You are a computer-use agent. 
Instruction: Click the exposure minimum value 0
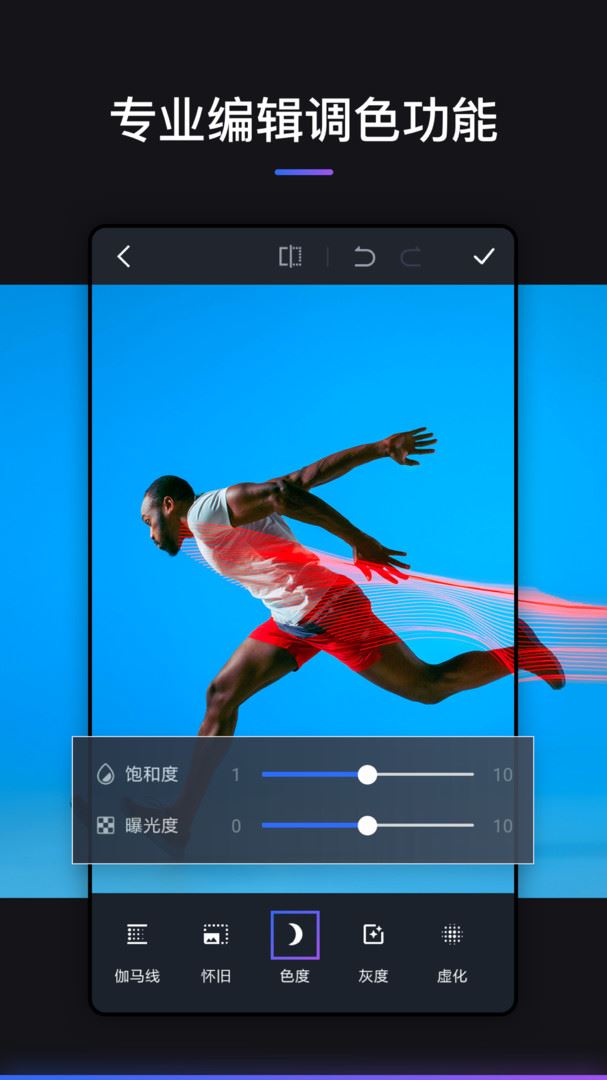[236, 827]
